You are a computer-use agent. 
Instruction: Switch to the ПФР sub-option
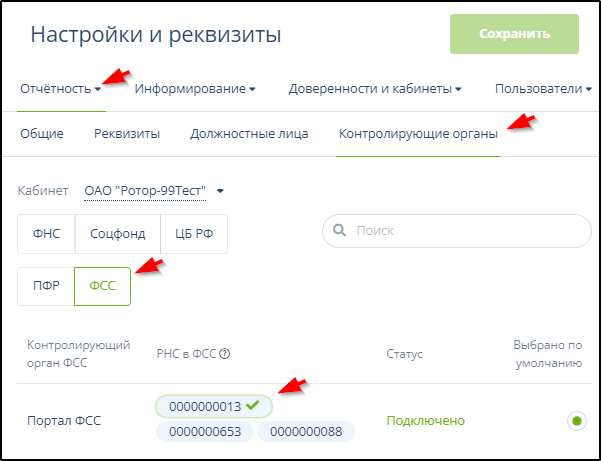click(x=46, y=285)
